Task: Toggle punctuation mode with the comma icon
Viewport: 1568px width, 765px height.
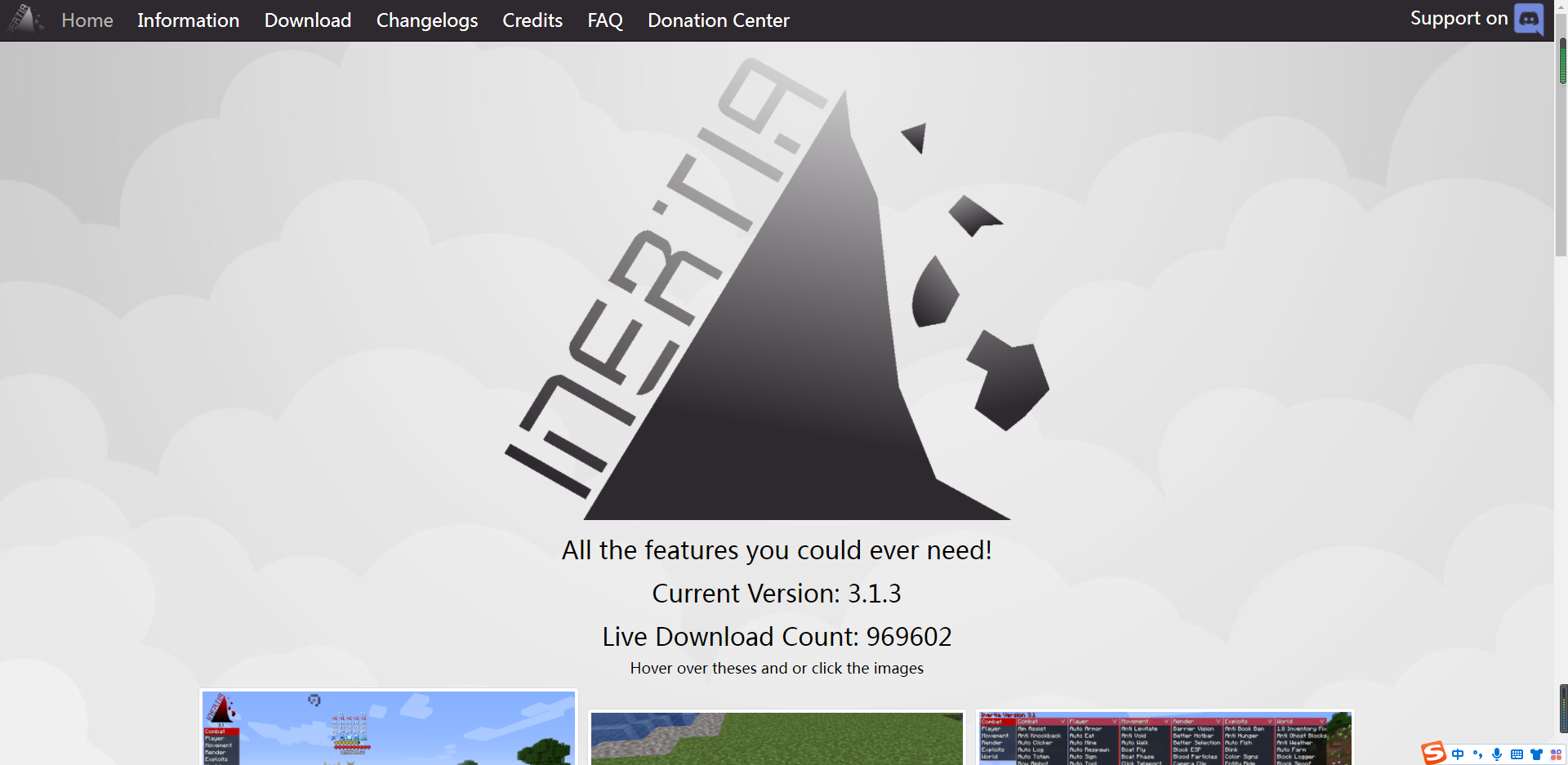Action: (1477, 754)
